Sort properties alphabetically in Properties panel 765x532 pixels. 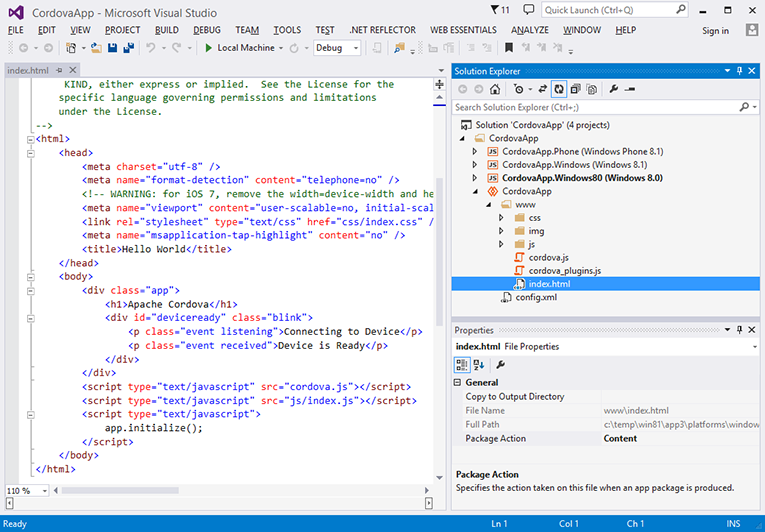tap(479, 365)
